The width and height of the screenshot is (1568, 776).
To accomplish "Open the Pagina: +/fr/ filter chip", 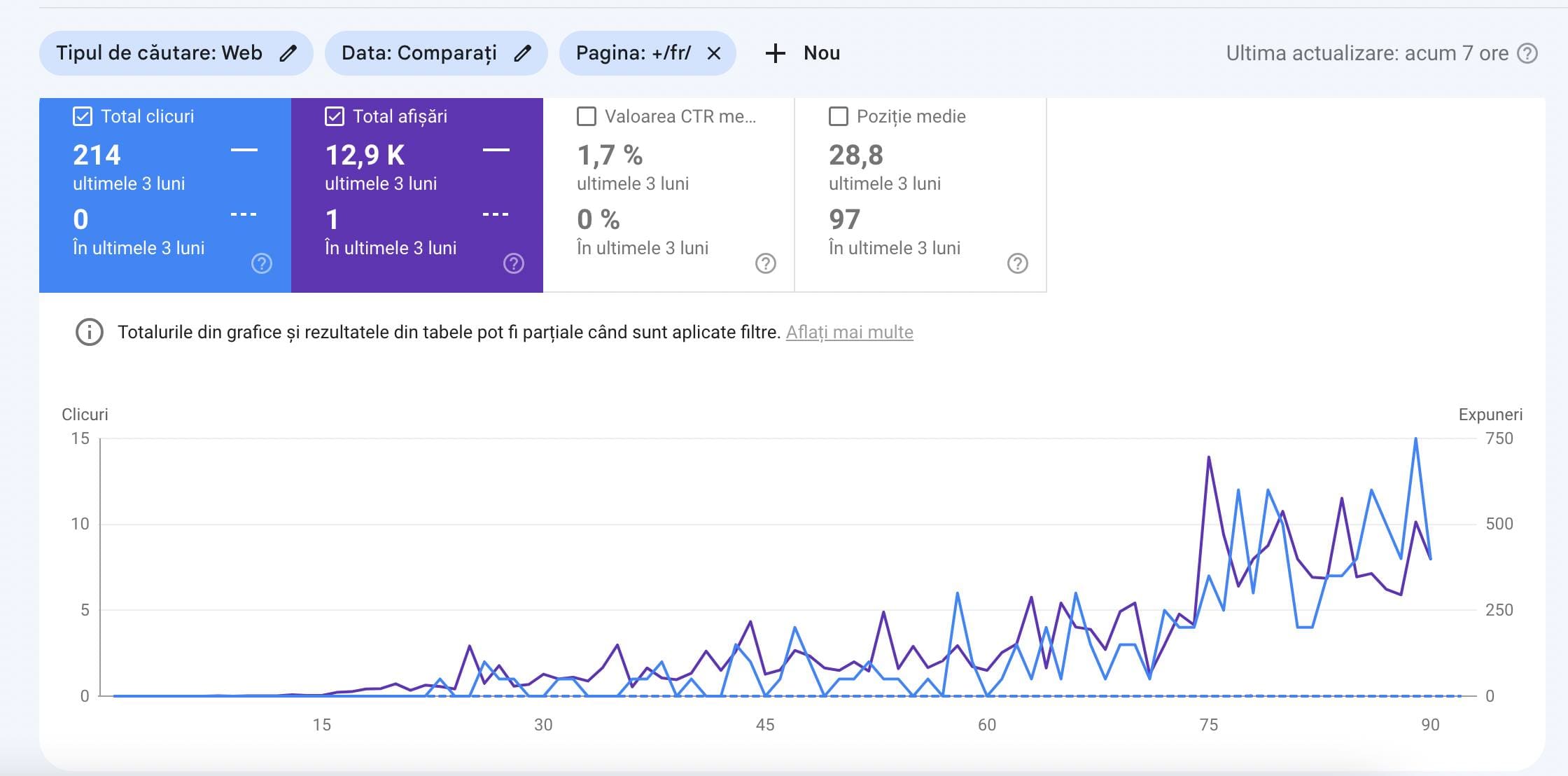I will pyautogui.click(x=633, y=53).
